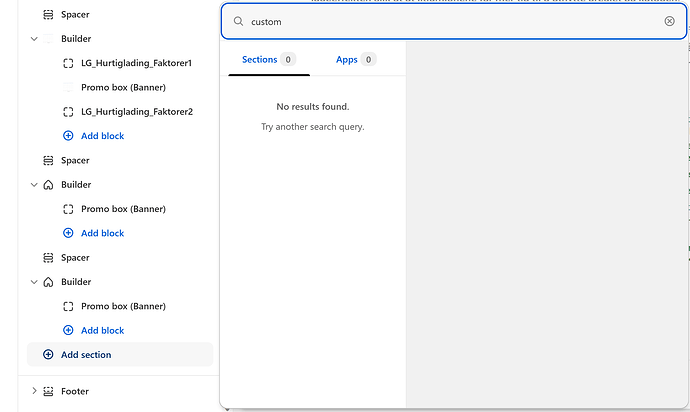
Task: Select Promo box (Banner) between the LG_Hurtiglading blocks
Action: [x=123, y=87]
